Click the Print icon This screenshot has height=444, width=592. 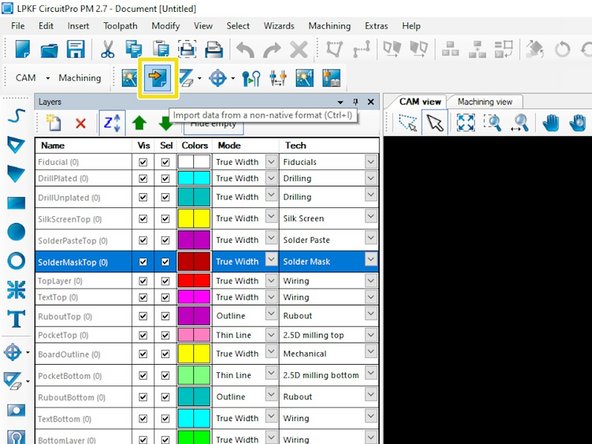pyautogui.click(x=214, y=49)
